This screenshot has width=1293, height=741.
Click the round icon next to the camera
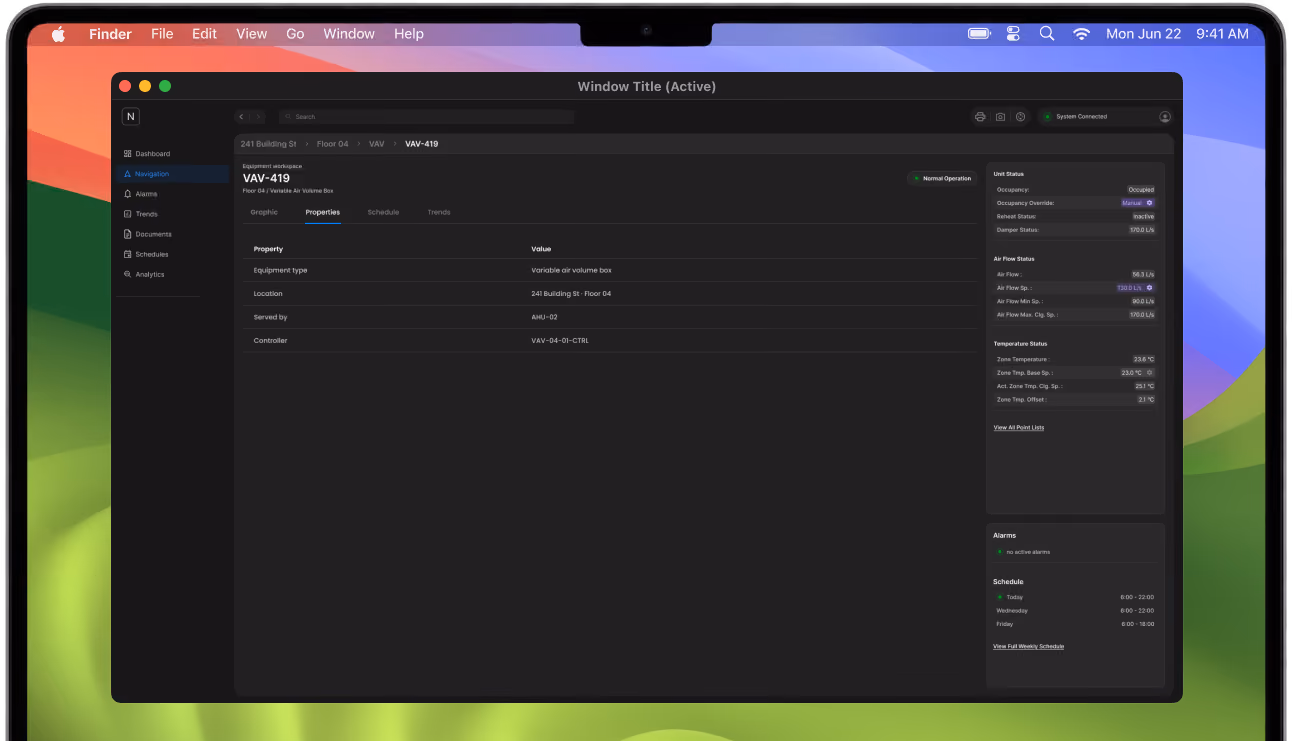point(1020,117)
